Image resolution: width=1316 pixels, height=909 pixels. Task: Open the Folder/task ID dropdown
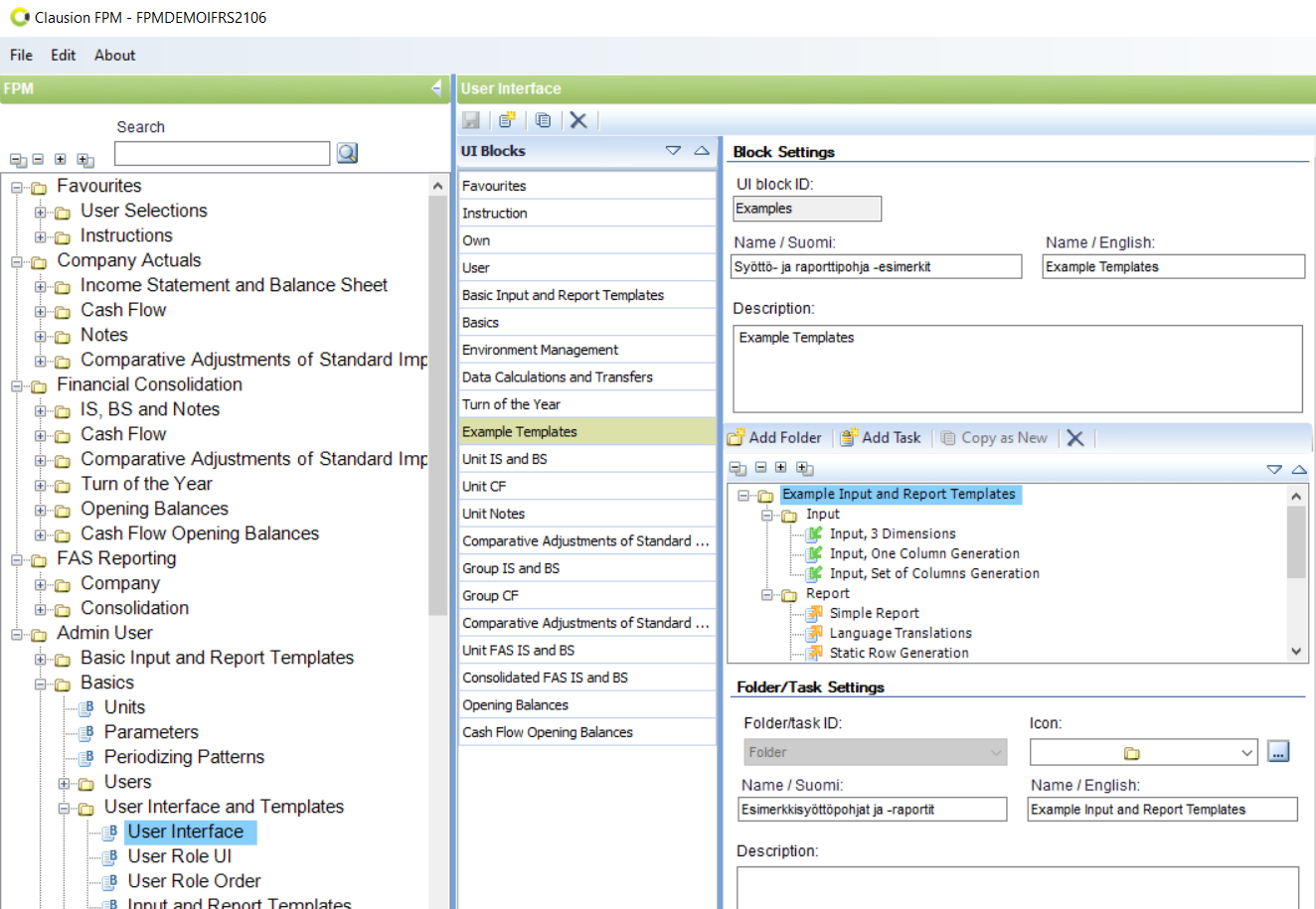(996, 753)
